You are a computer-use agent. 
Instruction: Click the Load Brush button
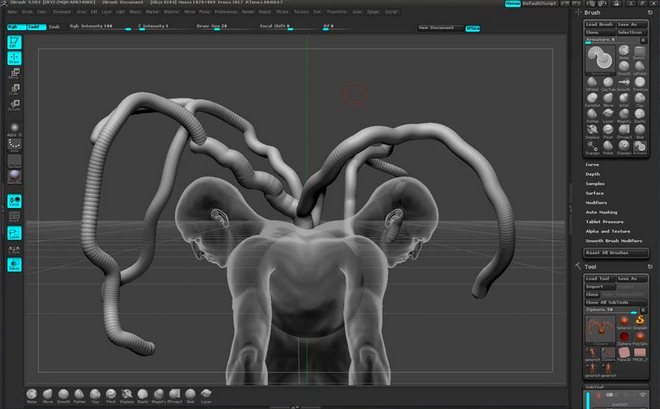600,23
